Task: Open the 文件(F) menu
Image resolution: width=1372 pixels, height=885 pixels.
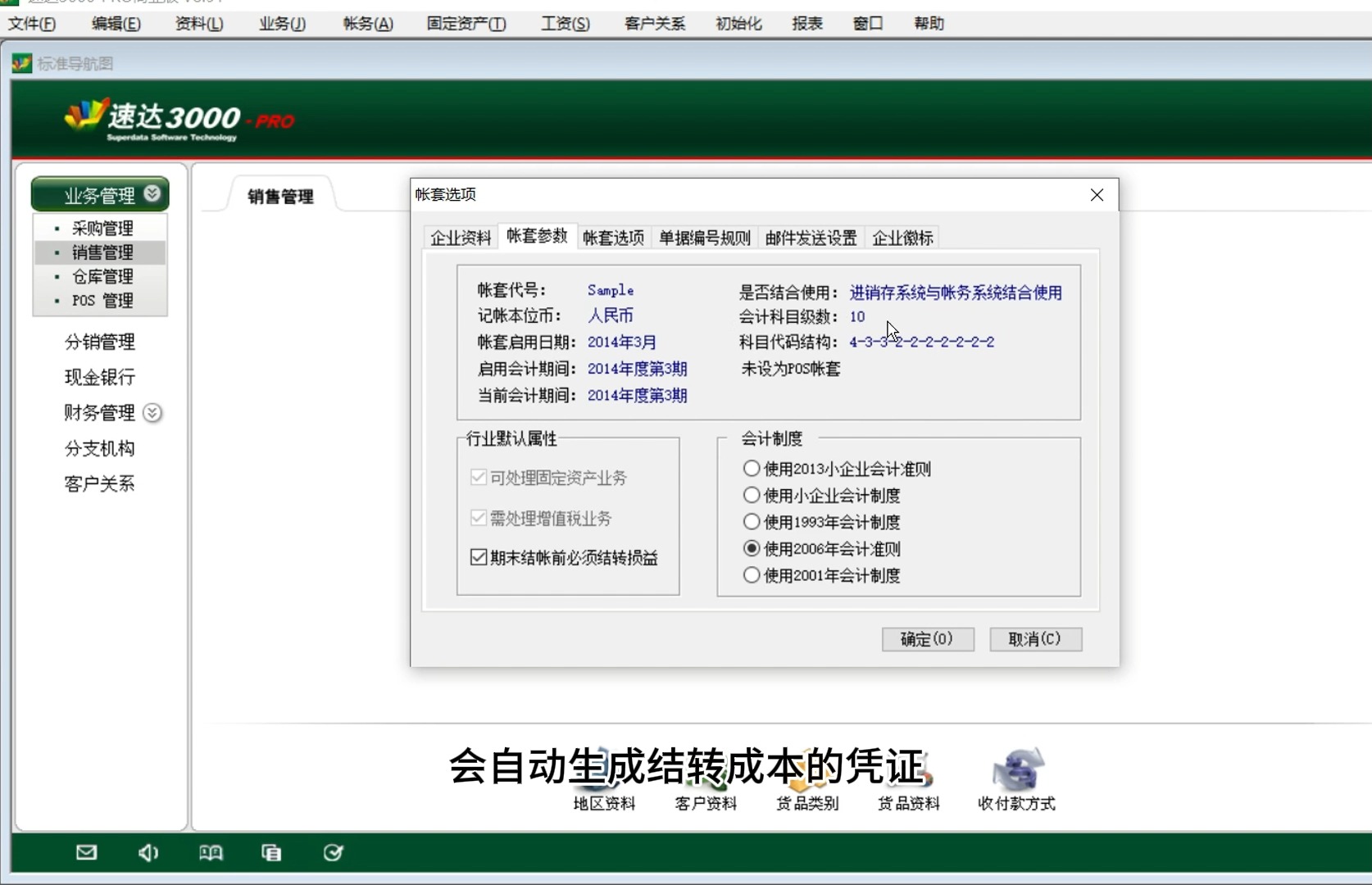Action: pyautogui.click(x=32, y=24)
